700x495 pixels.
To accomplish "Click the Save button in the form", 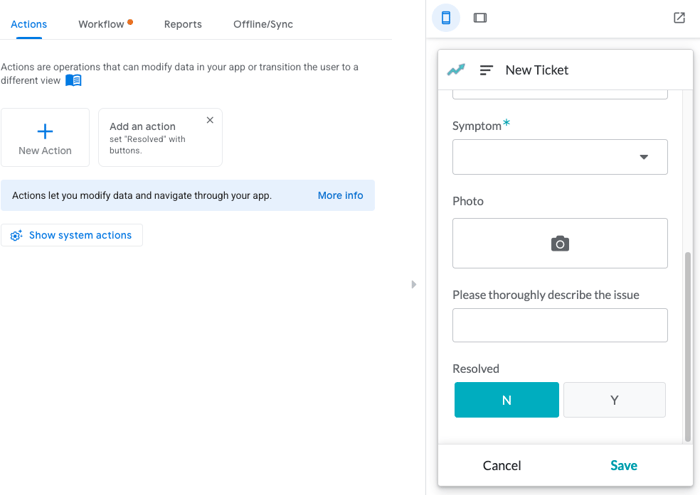I will coord(624,466).
